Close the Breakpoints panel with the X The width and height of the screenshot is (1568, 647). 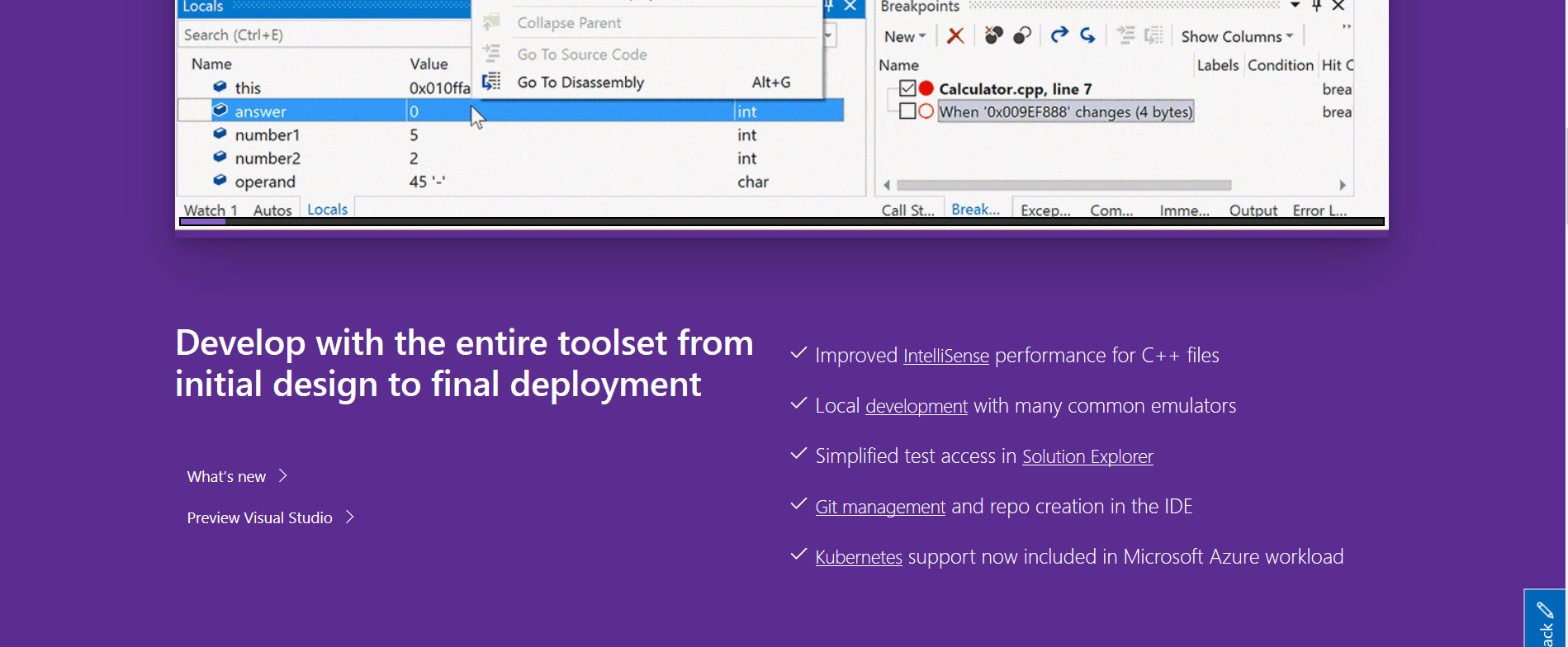[1338, 6]
